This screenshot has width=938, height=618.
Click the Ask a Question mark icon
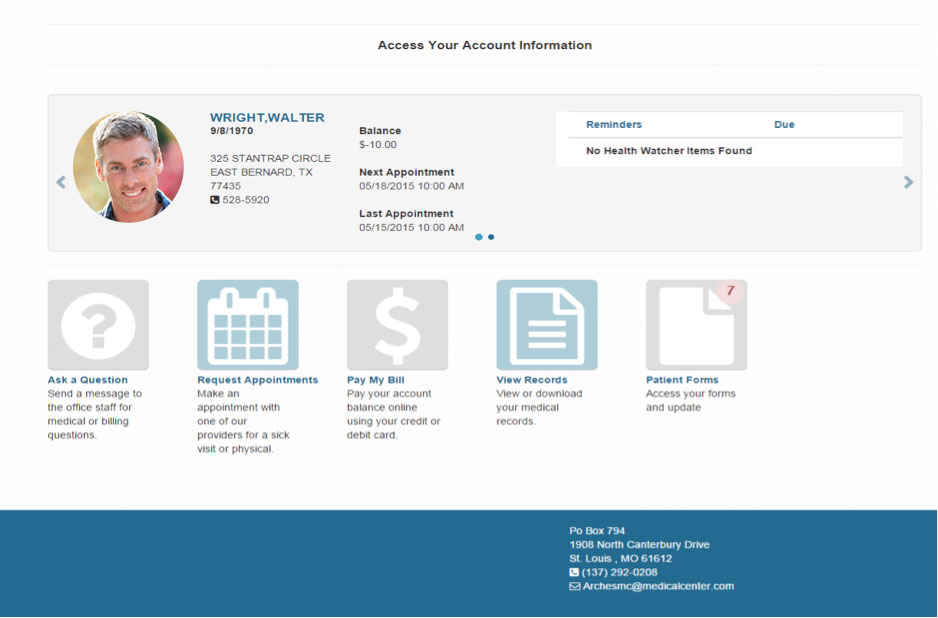tap(98, 325)
